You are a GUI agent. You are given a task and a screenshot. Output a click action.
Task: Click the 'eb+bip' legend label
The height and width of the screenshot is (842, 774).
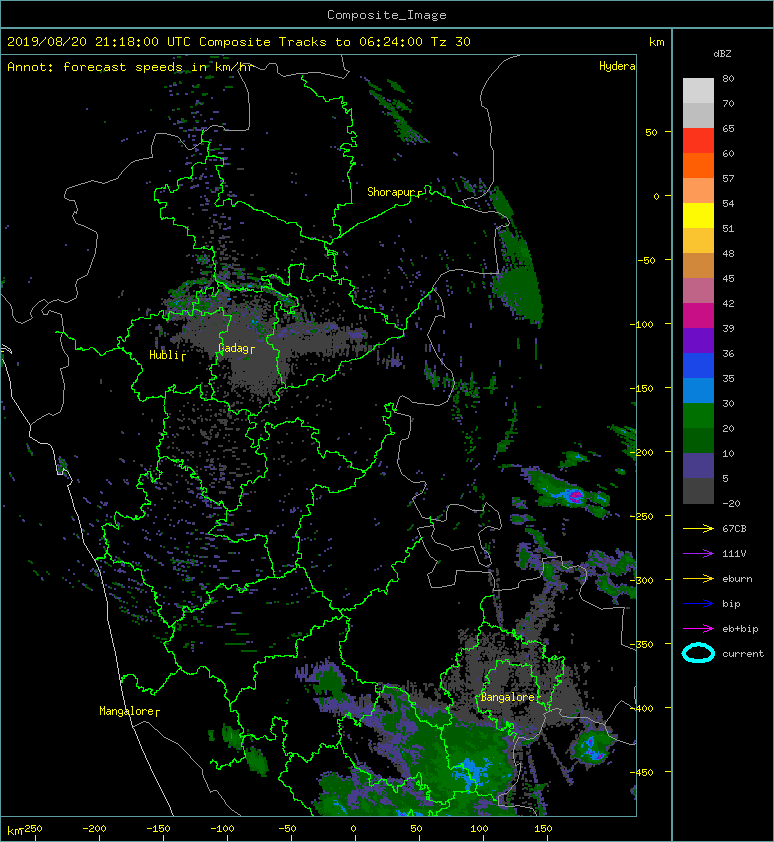pos(740,628)
